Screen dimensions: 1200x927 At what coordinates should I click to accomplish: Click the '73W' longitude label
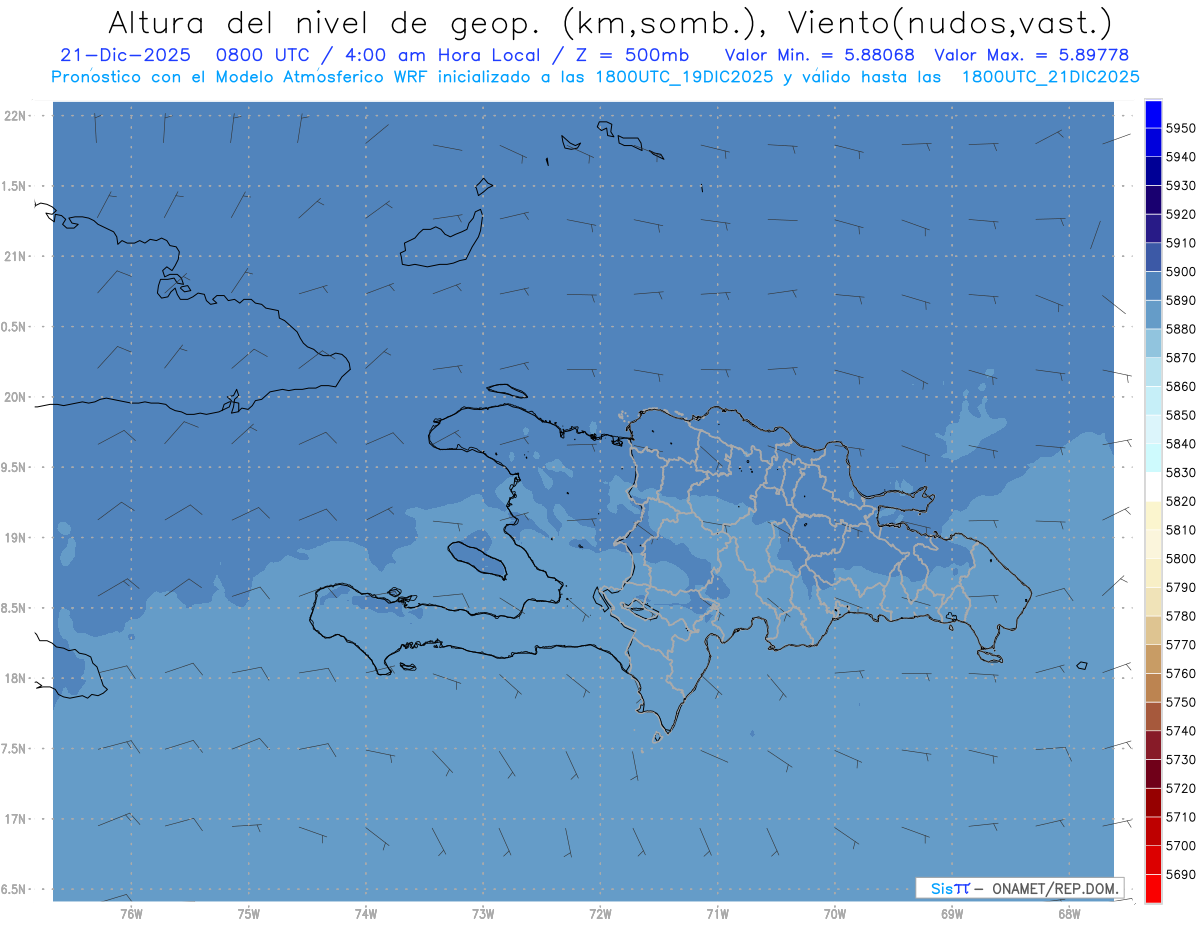(x=483, y=914)
